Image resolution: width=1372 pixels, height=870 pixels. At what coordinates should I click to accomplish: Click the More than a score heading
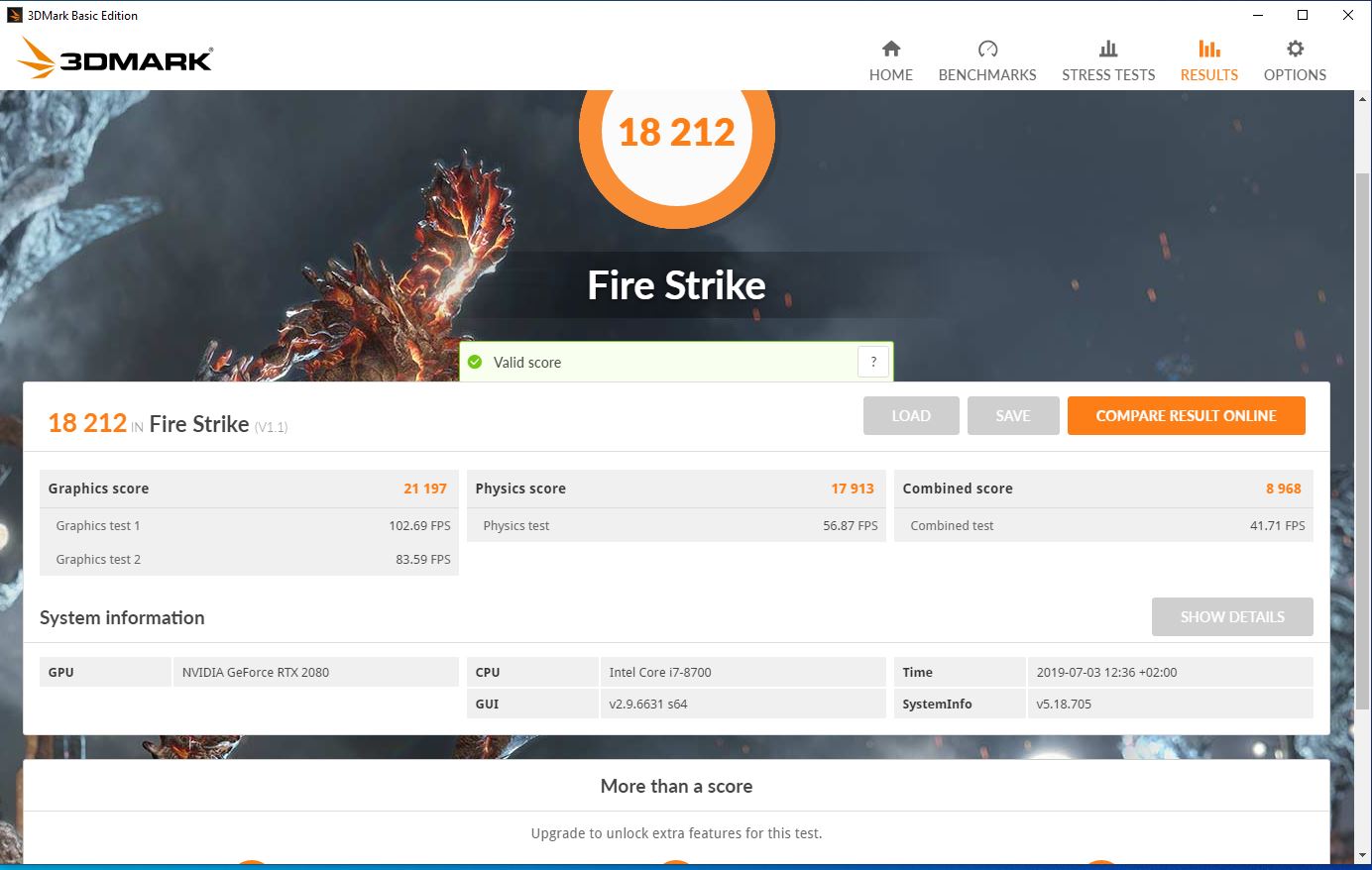click(x=676, y=786)
